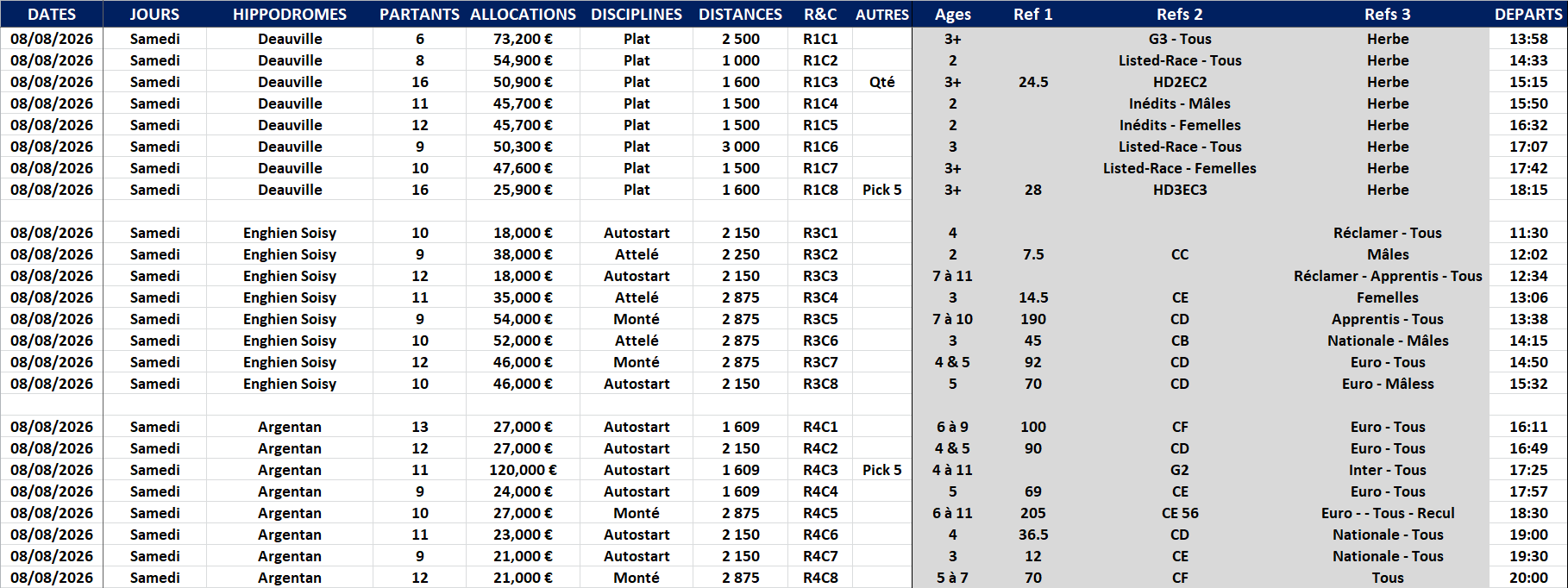Click the Pick 5 cell for R1C8
The image size is (1568, 588).
tap(882, 190)
